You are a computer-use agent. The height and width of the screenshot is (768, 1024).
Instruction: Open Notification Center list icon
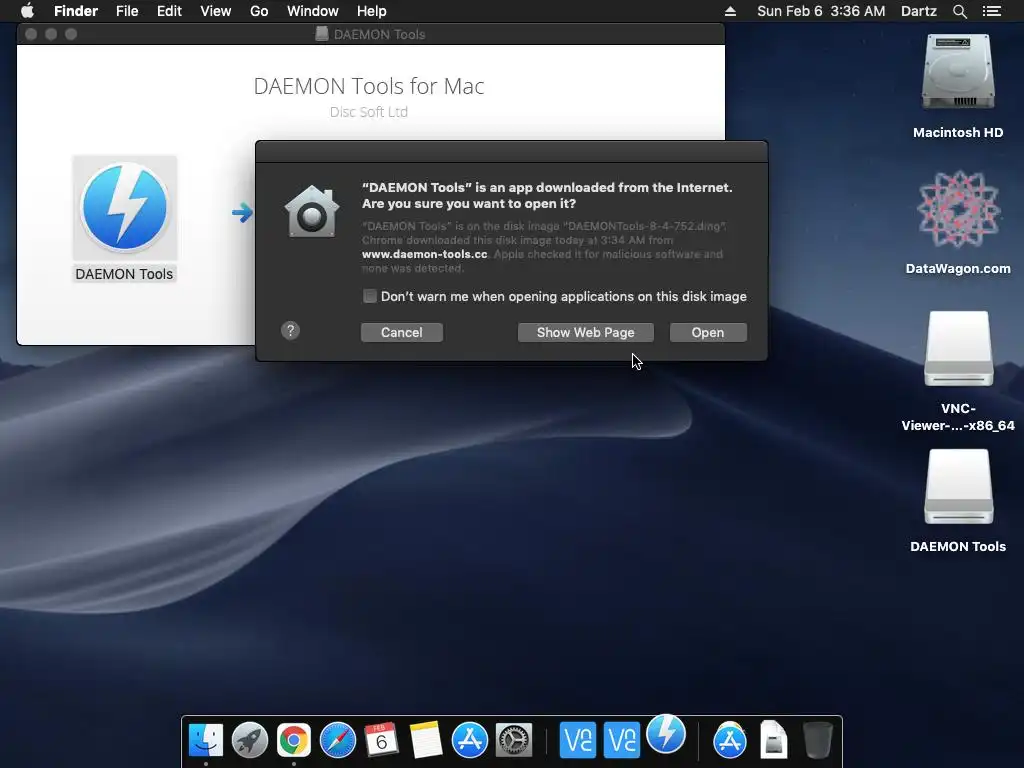click(992, 11)
